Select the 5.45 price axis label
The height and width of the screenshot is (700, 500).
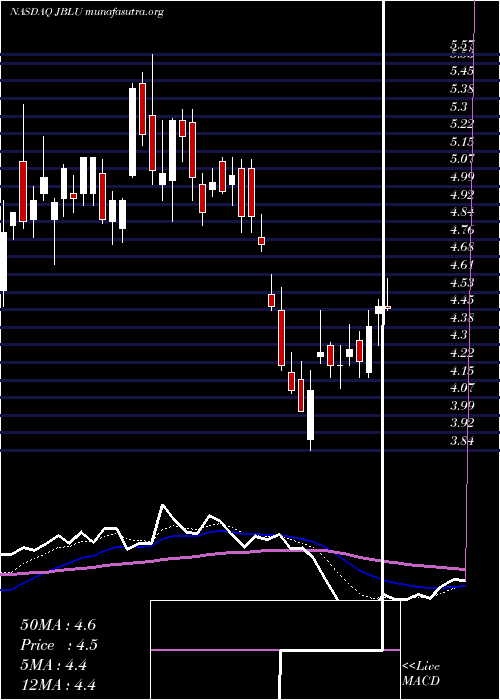[x=462, y=71]
